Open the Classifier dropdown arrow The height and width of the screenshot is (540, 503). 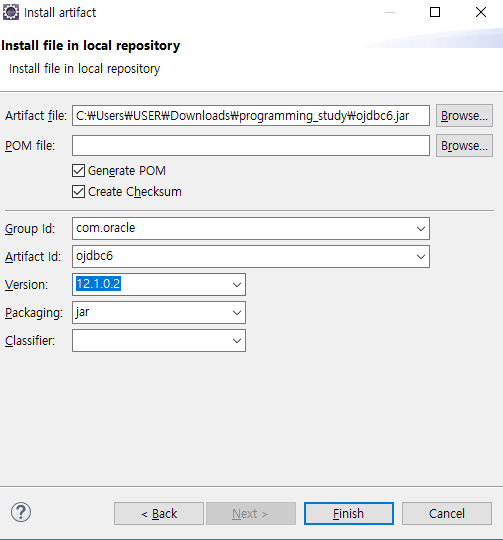click(x=237, y=341)
